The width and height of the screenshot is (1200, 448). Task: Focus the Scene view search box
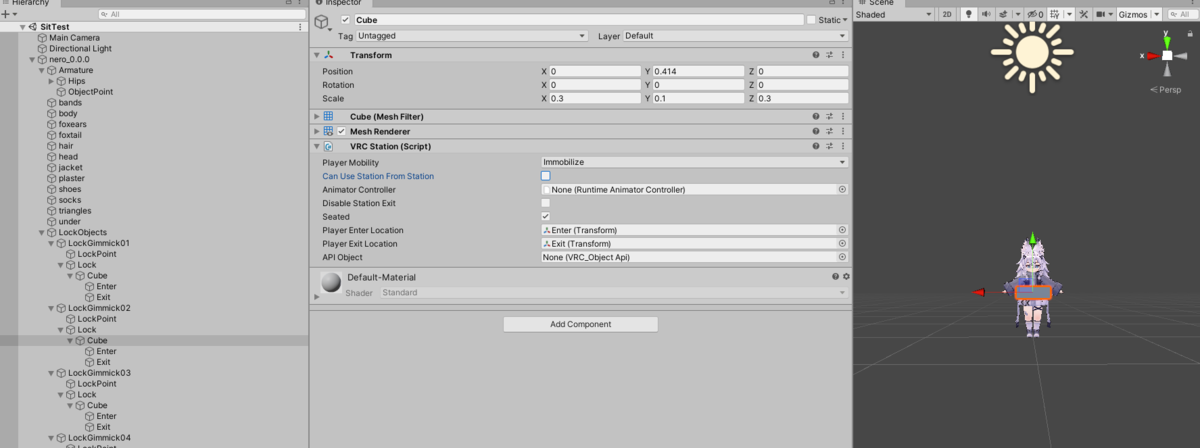click(x=1182, y=14)
